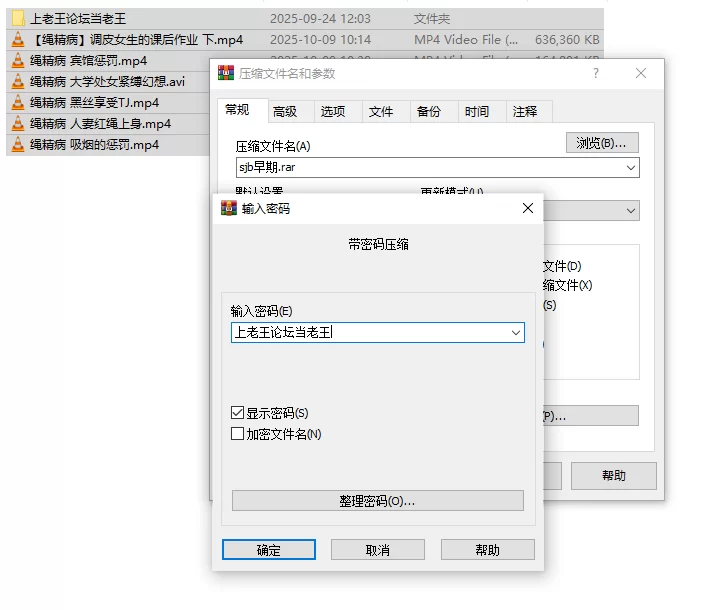Click VLC icon of 调皮女生的课后作业 下.mp4
The image size is (706, 610).
18,40
